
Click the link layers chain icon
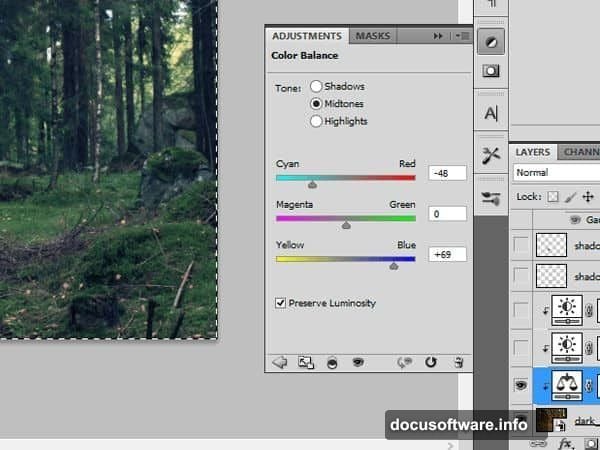point(538,444)
